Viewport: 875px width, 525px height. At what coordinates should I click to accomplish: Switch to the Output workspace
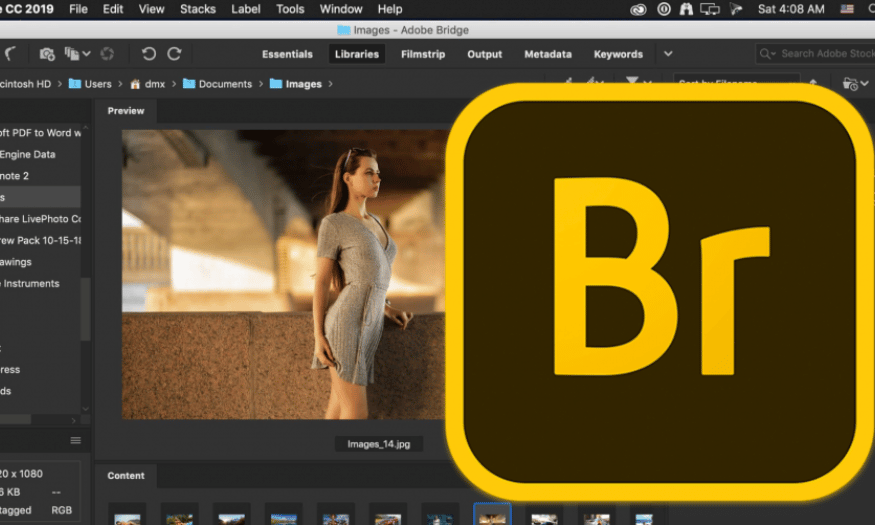pyautogui.click(x=484, y=54)
